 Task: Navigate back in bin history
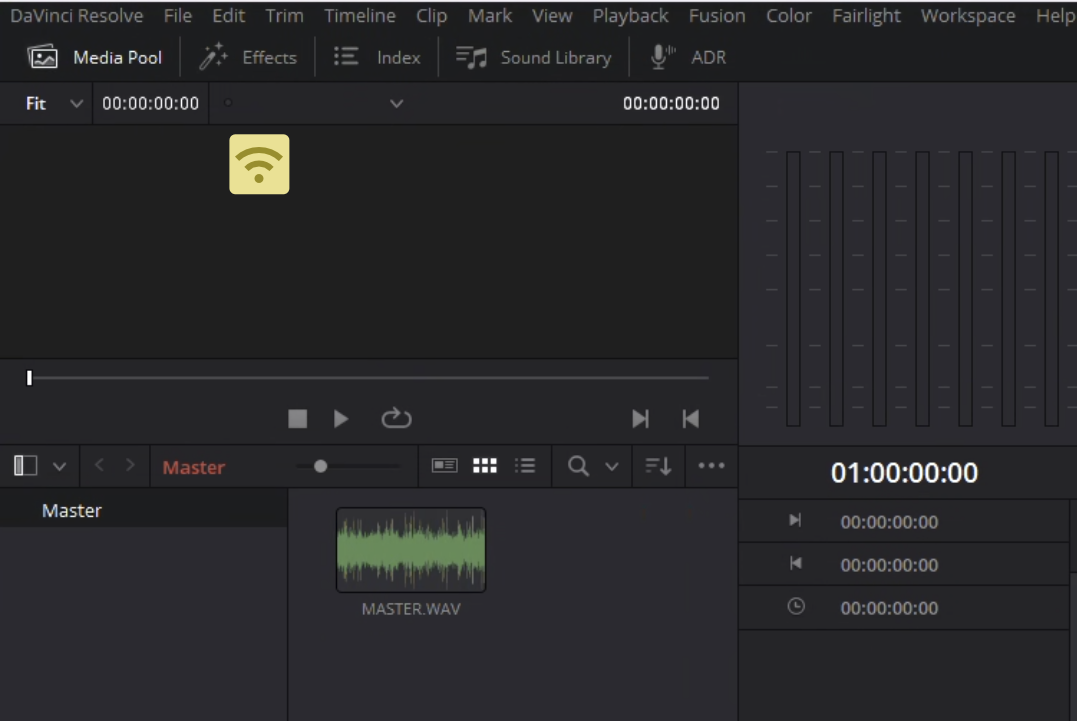point(99,466)
